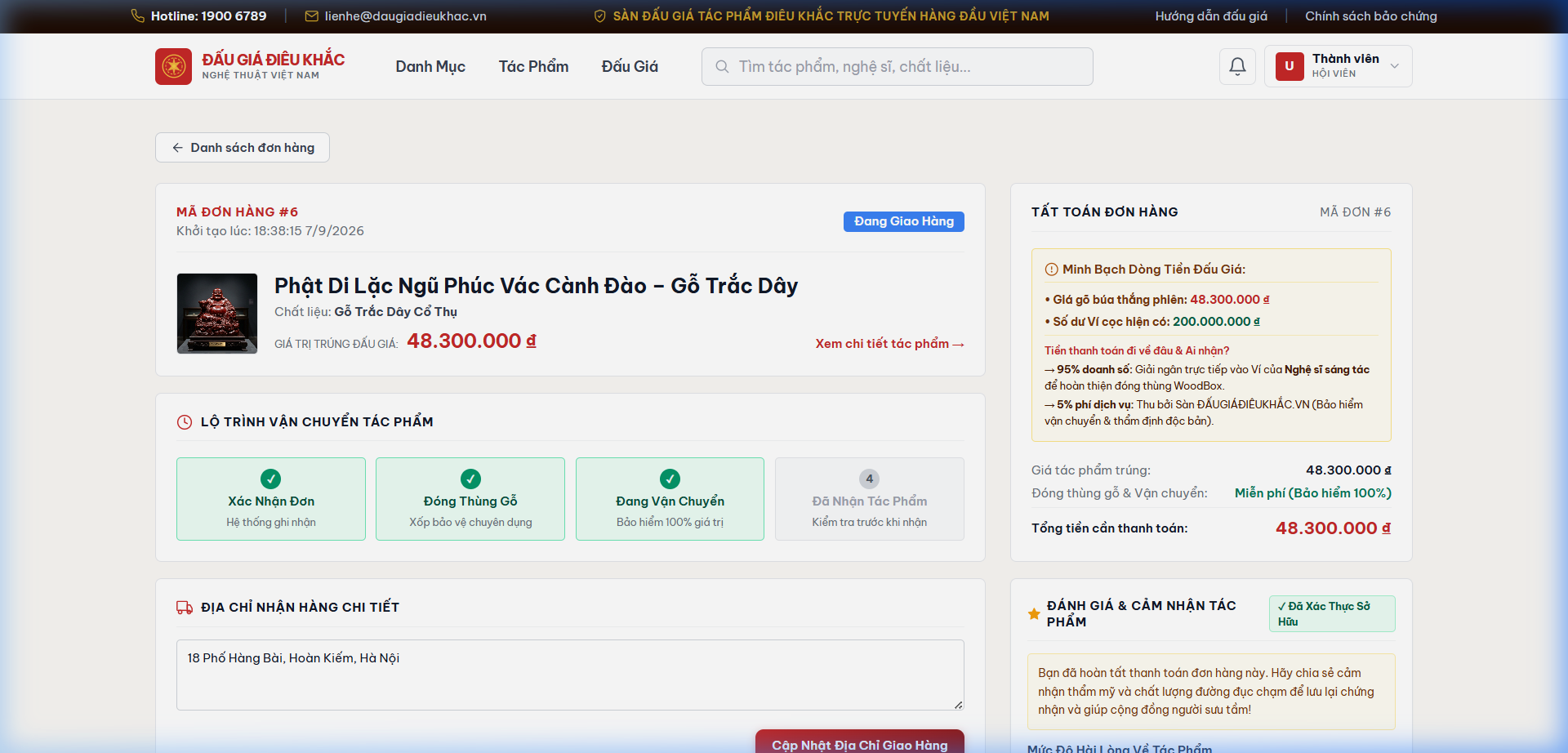This screenshot has height=753, width=1568.
Task: Click the red U user avatar
Action: click(1290, 66)
